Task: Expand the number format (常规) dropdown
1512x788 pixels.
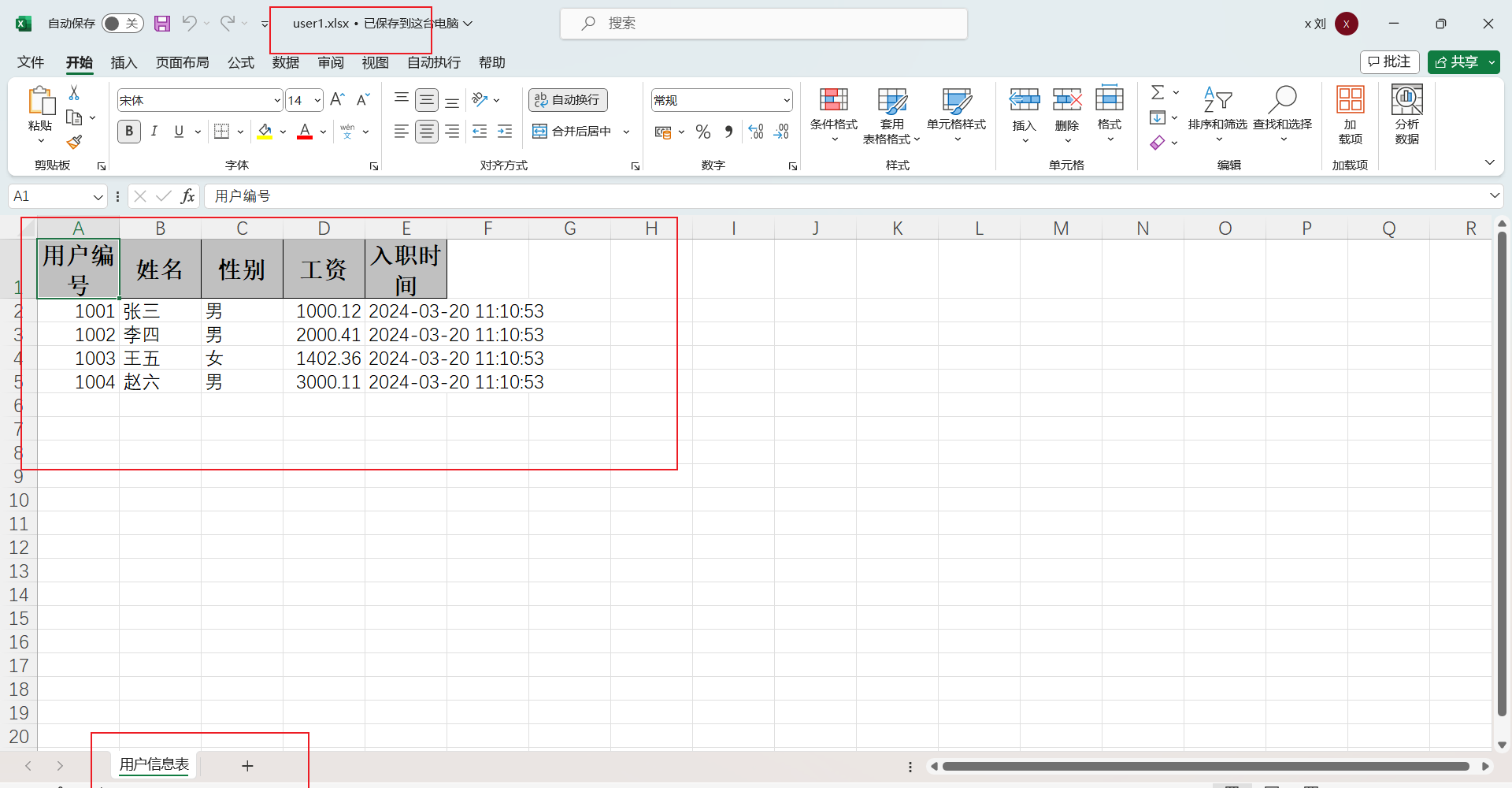Action: click(x=786, y=100)
